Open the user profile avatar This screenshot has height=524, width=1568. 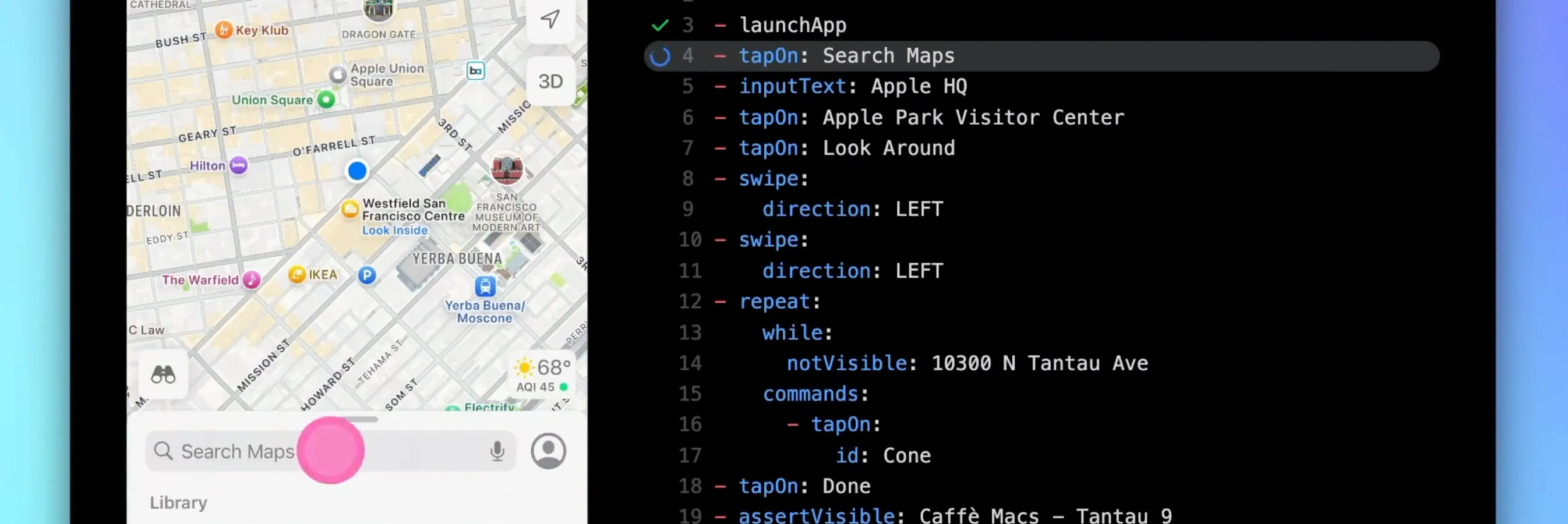pos(549,451)
